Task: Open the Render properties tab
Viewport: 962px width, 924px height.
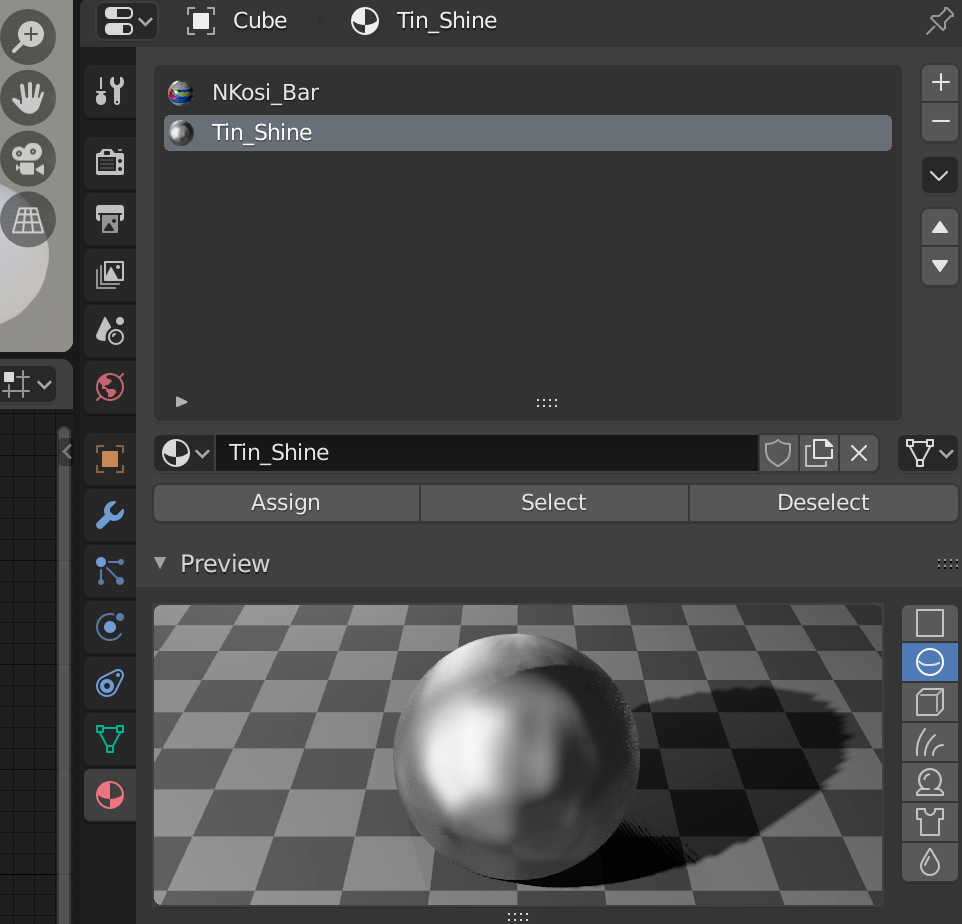Action: (x=110, y=163)
